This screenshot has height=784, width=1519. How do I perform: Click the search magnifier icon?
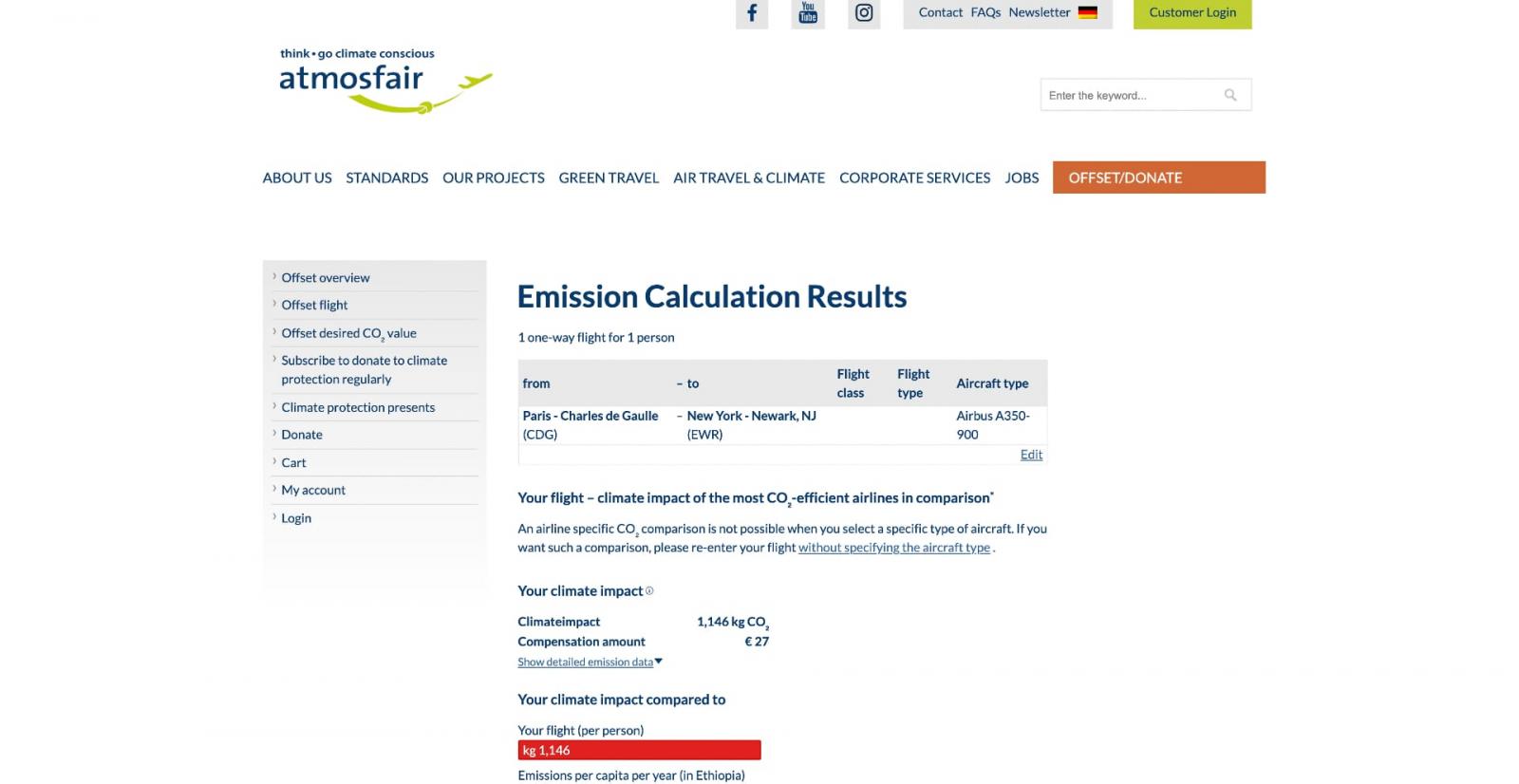(x=1230, y=95)
